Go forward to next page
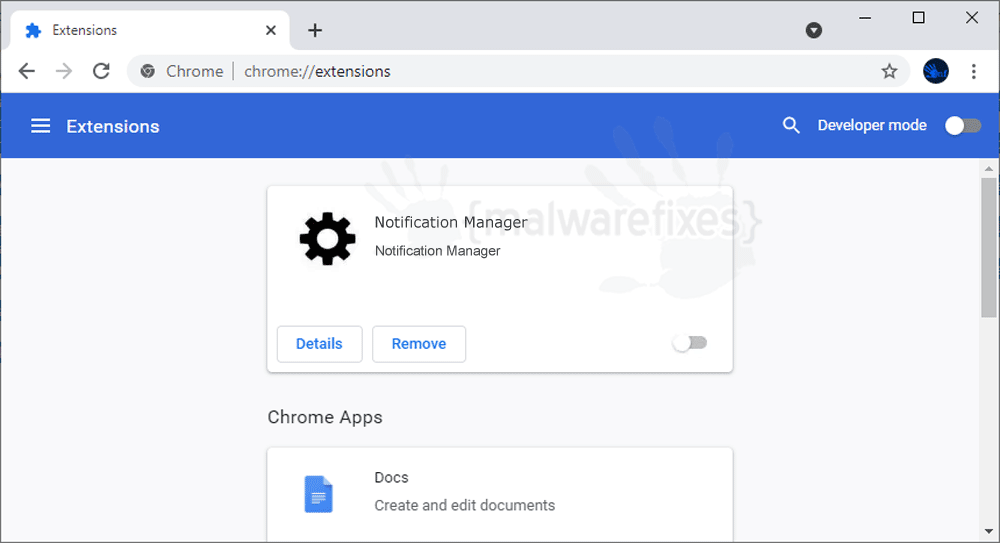 click(x=64, y=71)
